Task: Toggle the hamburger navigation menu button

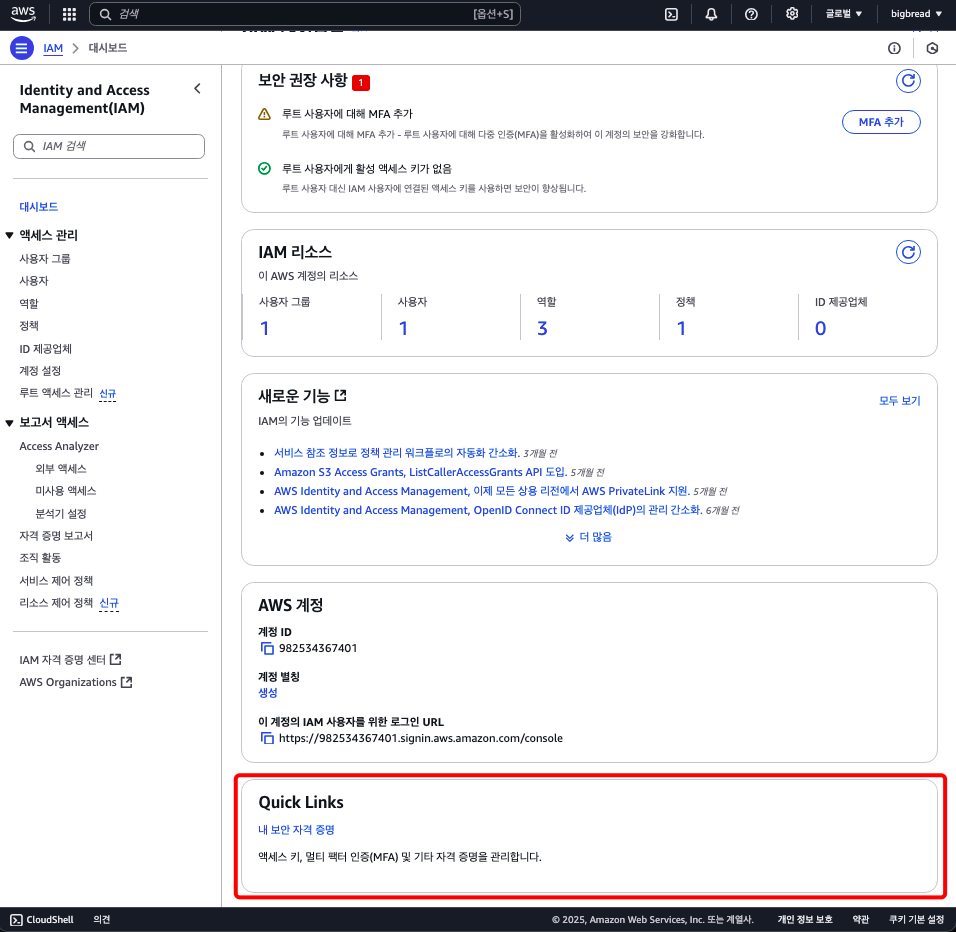Action: point(21,48)
